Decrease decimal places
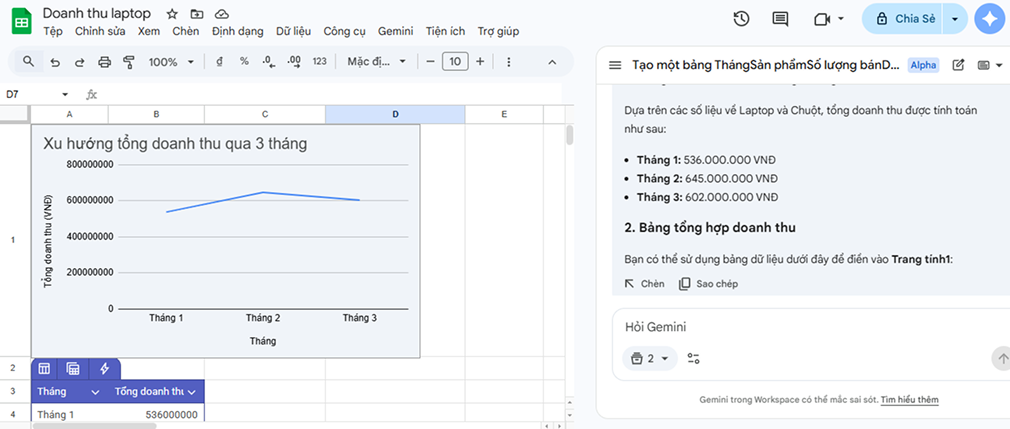This screenshot has height=429, width=1010. (x=269, y=62)
